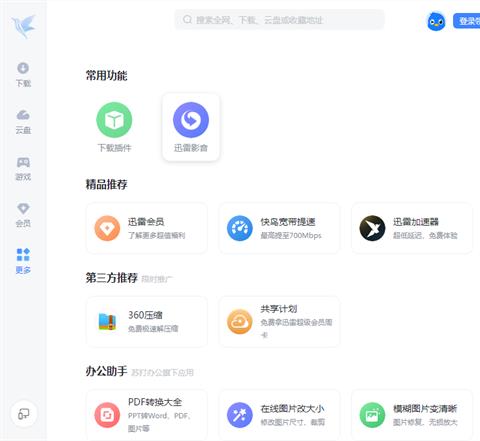The image size is (480, 441).
Task: Open the 下载 section in sidebar
Action: [x=23, y=75]
